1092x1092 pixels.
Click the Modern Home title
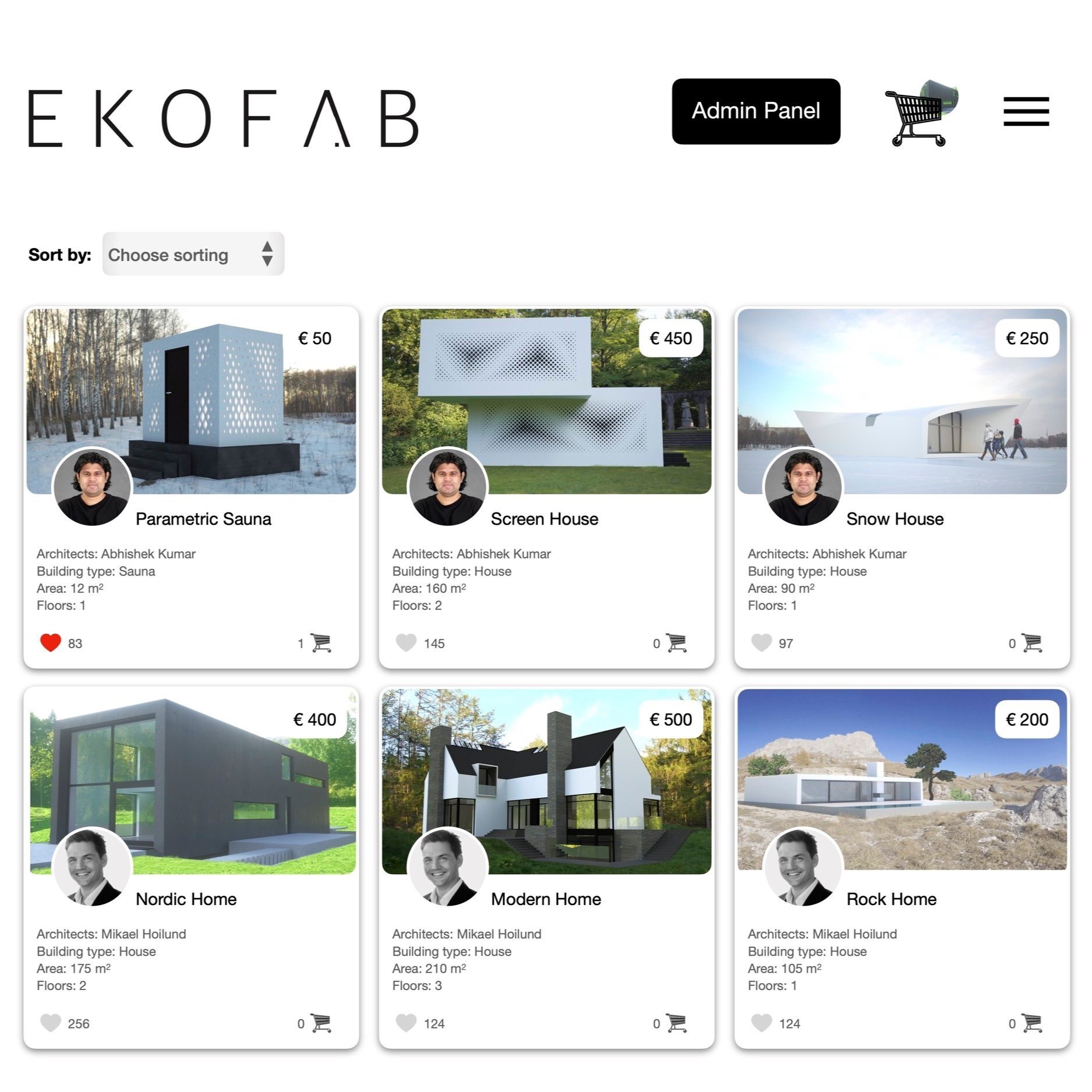click(546, 899)
